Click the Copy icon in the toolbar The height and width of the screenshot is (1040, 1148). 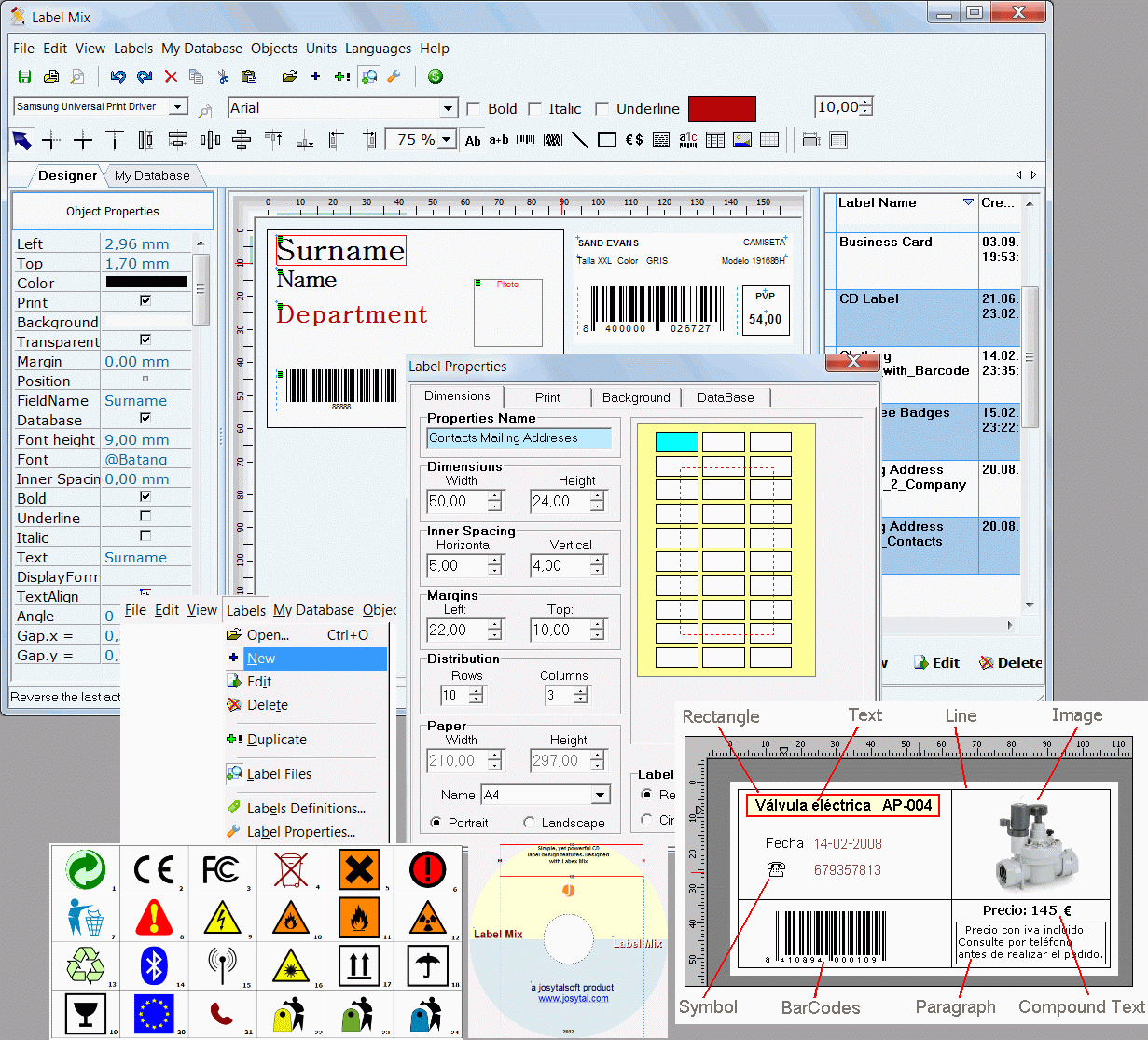pyautogui.click(x=196, y=76)
